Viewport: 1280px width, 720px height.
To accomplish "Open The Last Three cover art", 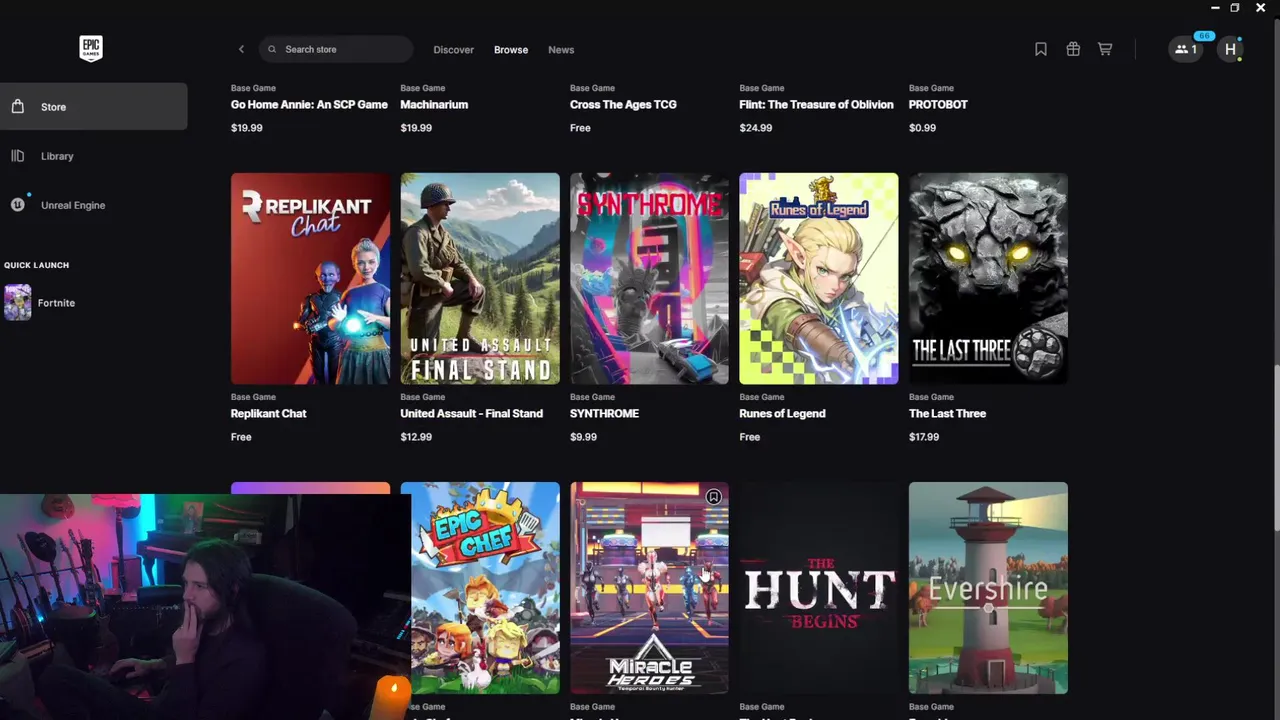I will (x=988, y=278).
